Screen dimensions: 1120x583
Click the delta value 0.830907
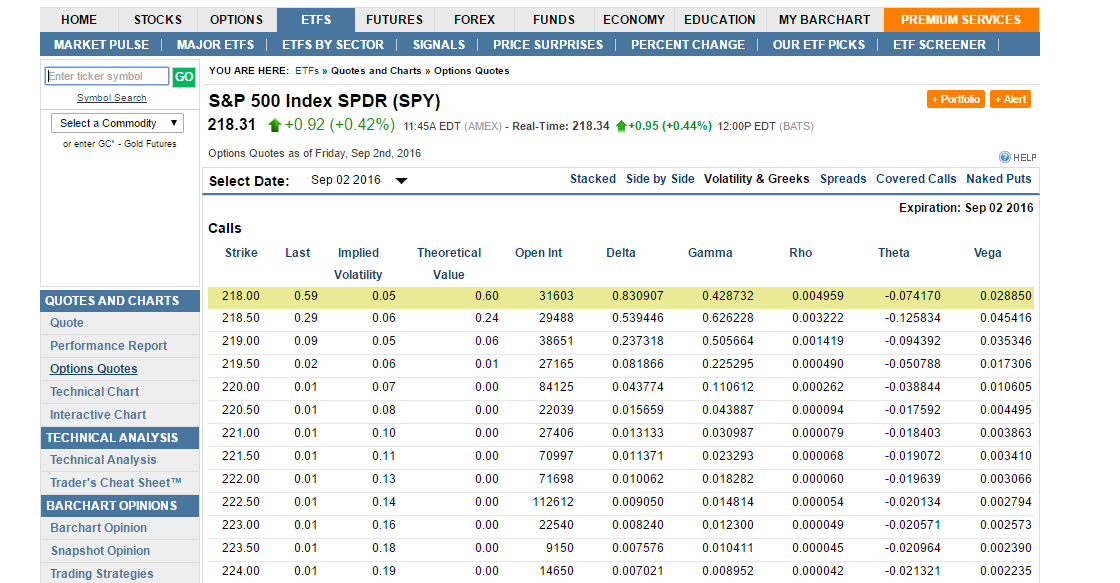(638, 296)
